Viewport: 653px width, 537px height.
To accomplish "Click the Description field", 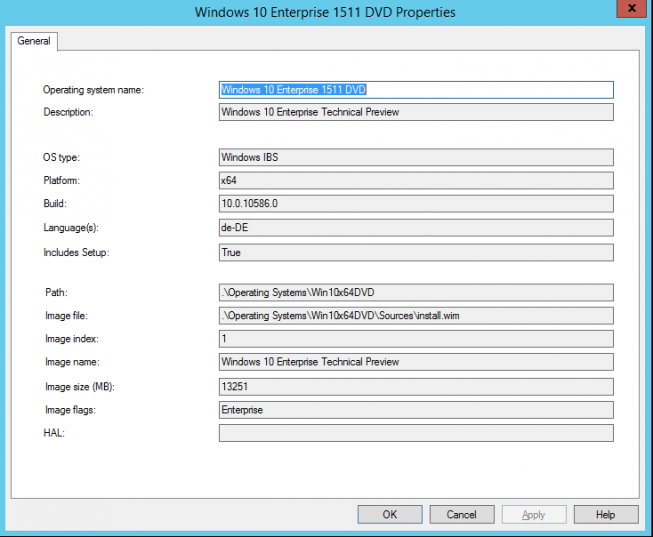I will click(416, 112).
